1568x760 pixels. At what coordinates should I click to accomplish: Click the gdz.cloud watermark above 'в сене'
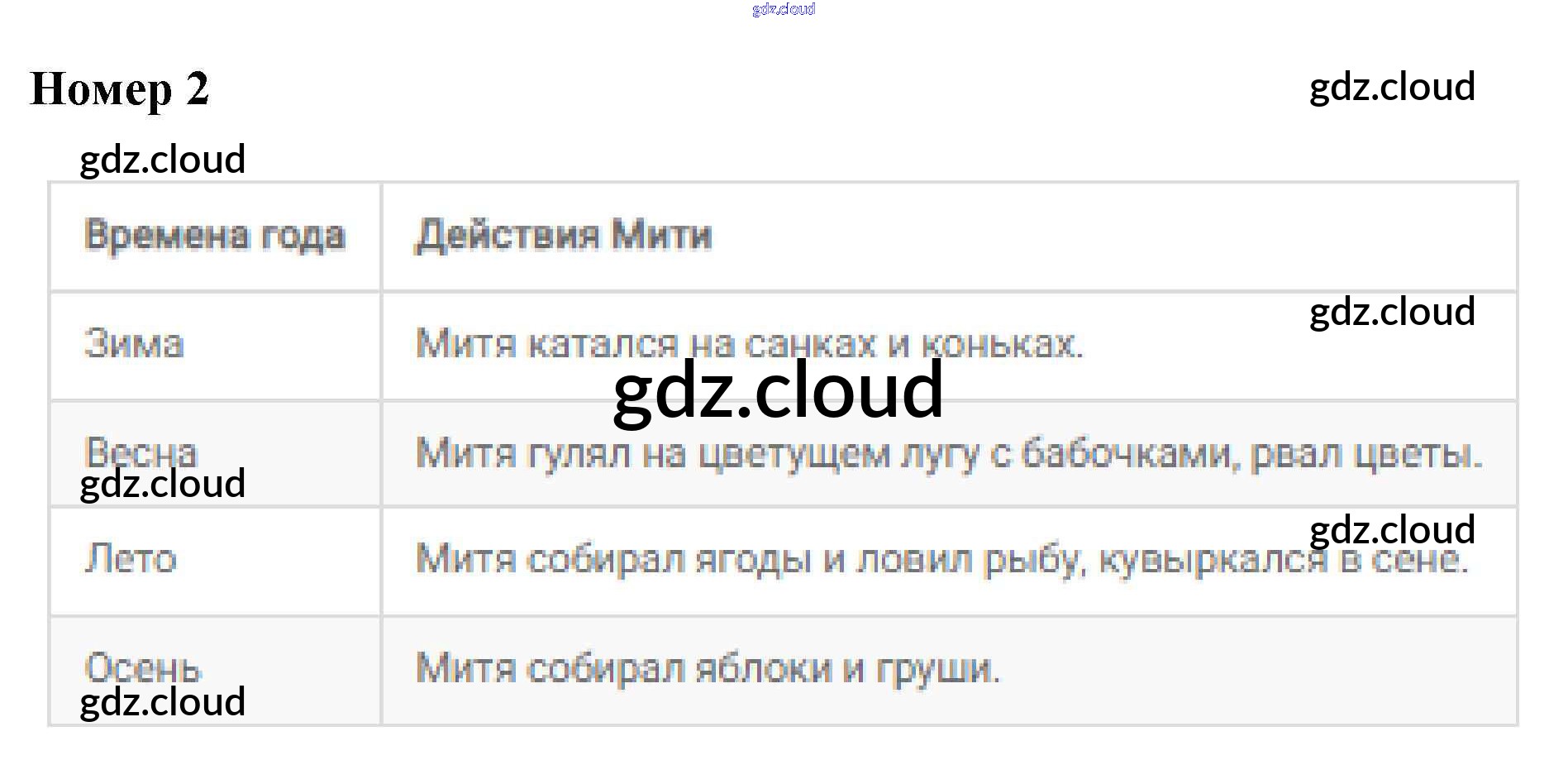click(x=1392, y=529)
